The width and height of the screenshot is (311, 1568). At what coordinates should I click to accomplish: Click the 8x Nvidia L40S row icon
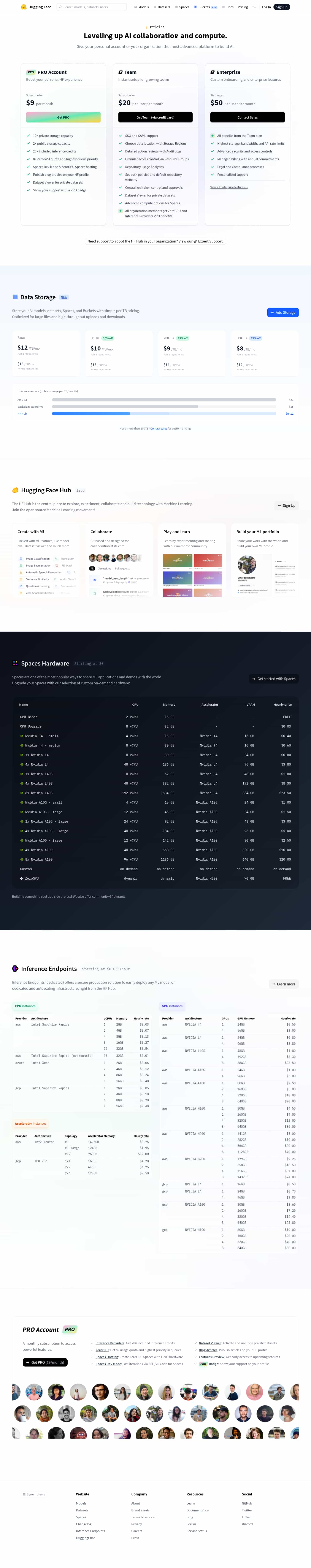22,793
